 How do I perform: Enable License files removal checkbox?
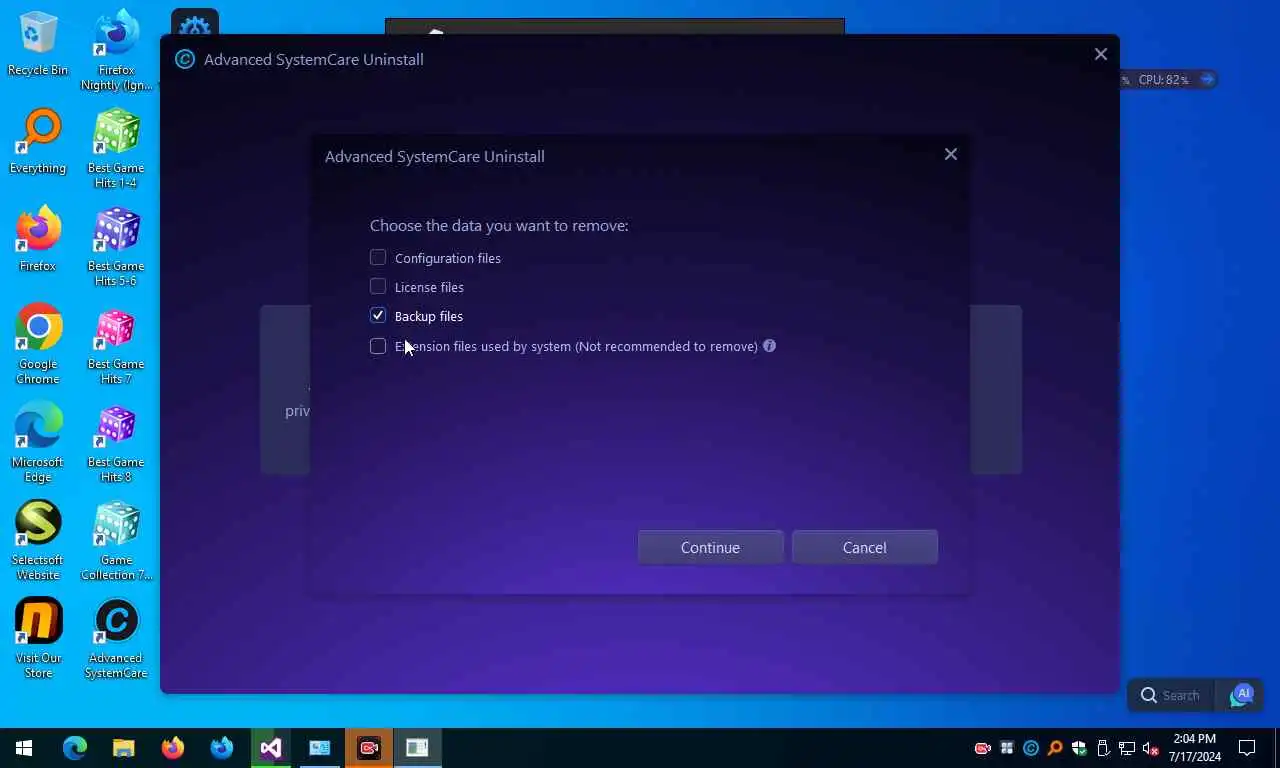point(378,287)
